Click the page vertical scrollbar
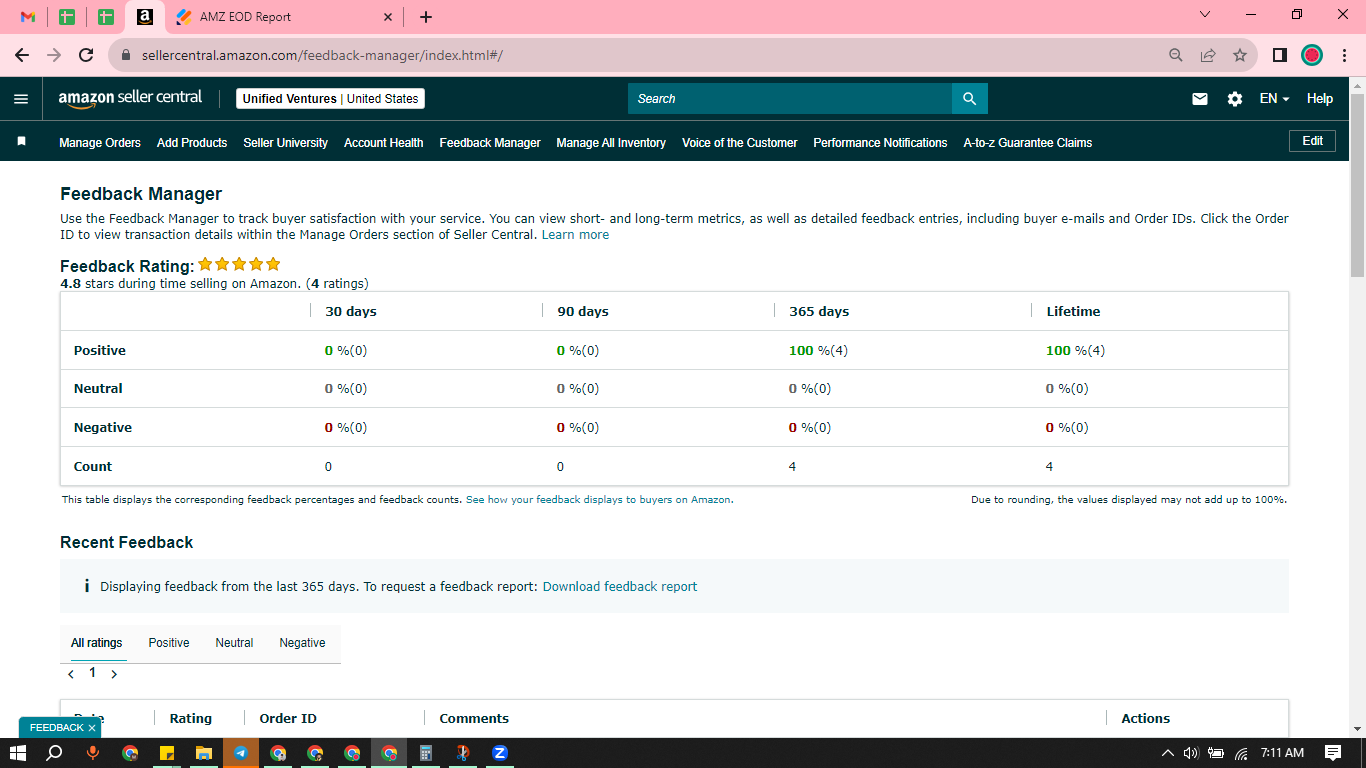Viewport: 1366px width, 768px height. tap(1357, 185)
